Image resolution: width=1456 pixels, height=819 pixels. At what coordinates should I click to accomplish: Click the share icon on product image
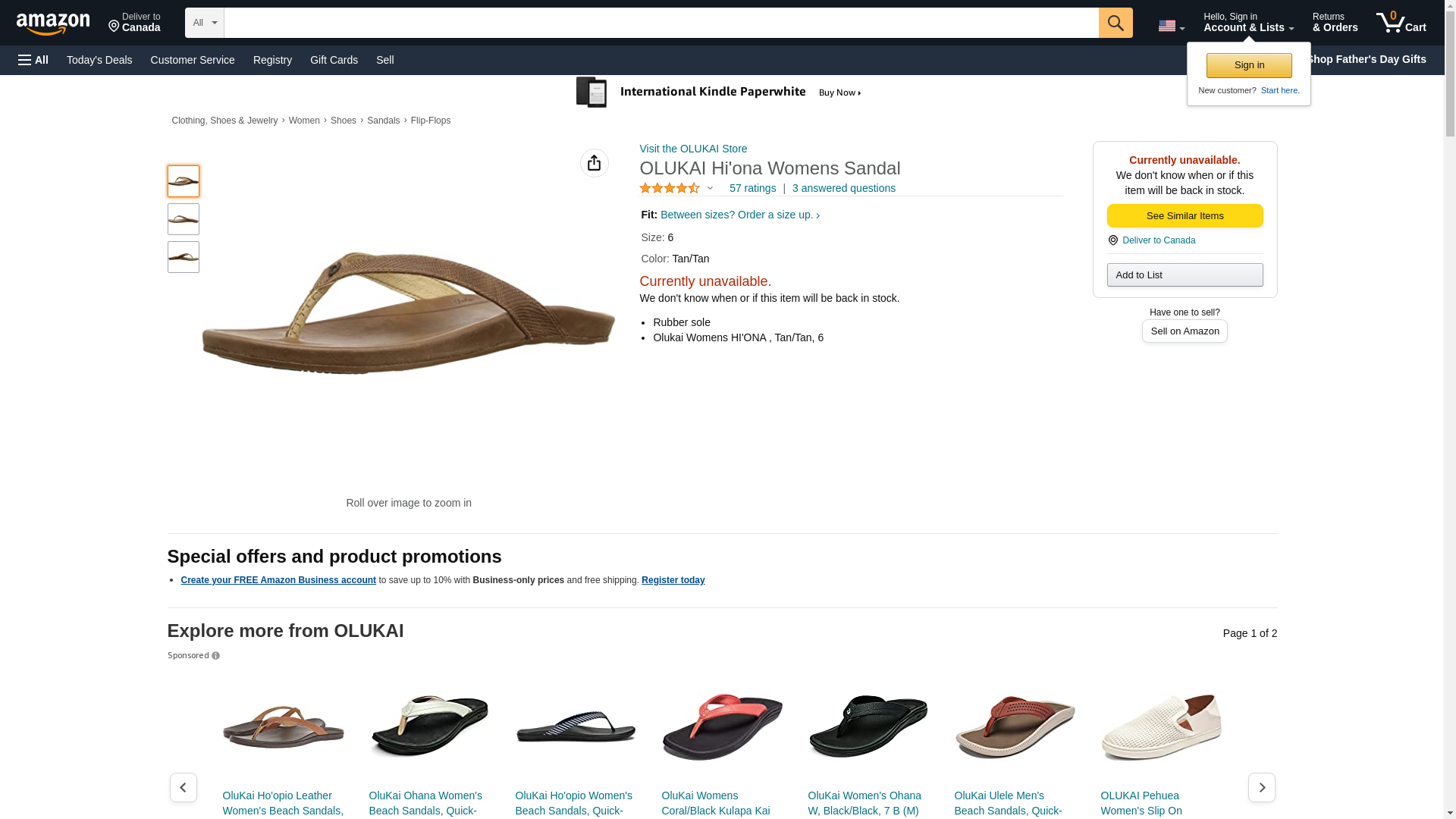[x=595, y=163]
